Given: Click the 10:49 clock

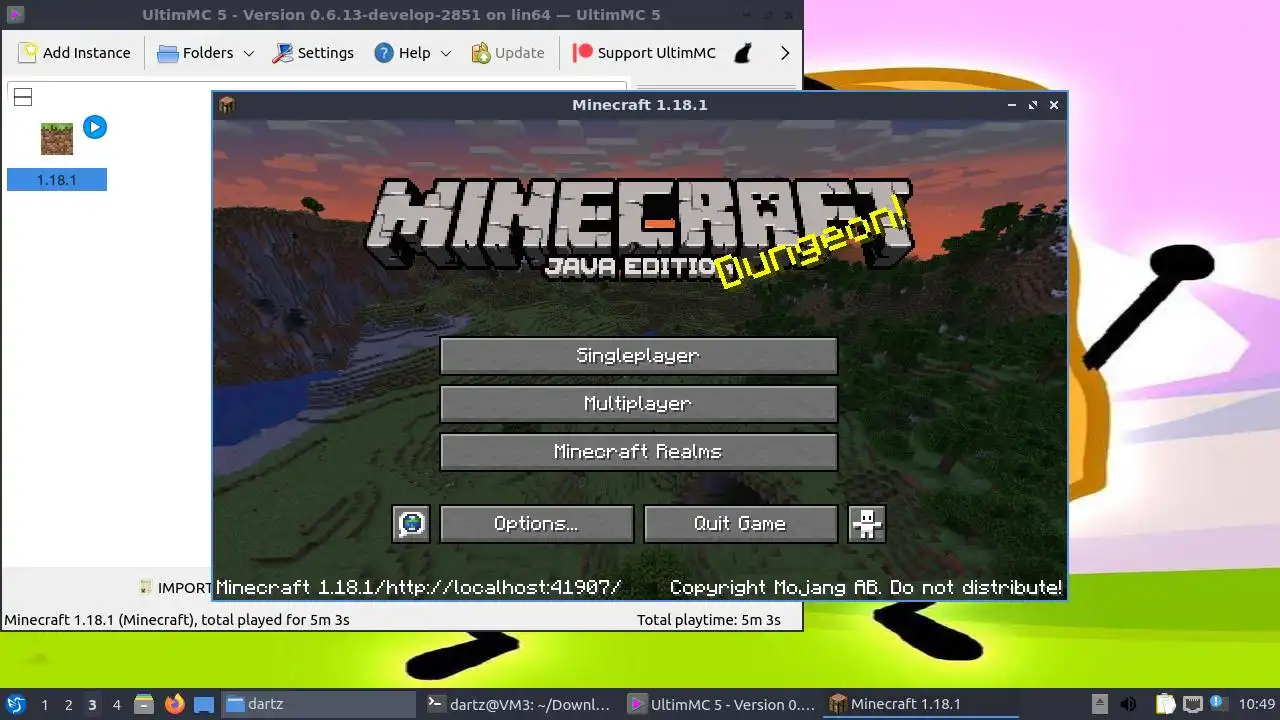Looking at the screenshot, I should coord(1257,704).
